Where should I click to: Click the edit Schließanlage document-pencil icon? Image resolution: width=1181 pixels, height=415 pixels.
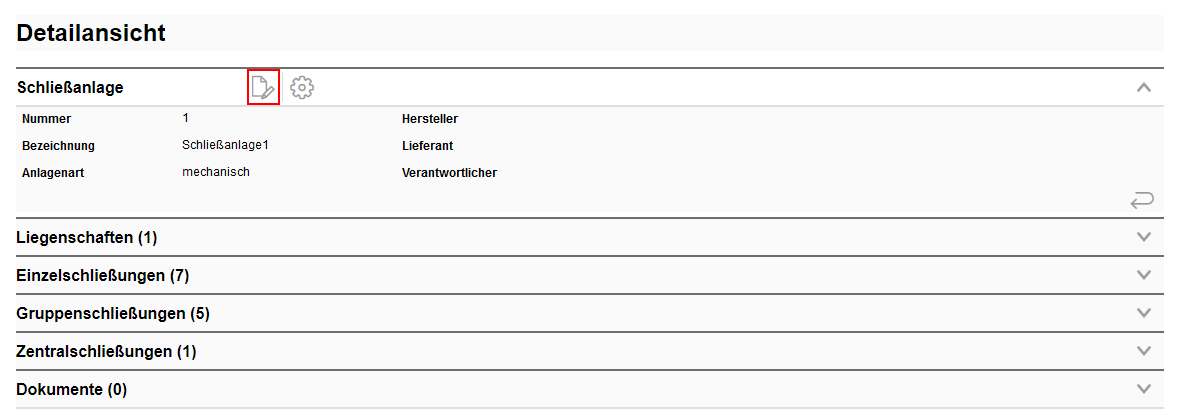(x=263, y=88)
